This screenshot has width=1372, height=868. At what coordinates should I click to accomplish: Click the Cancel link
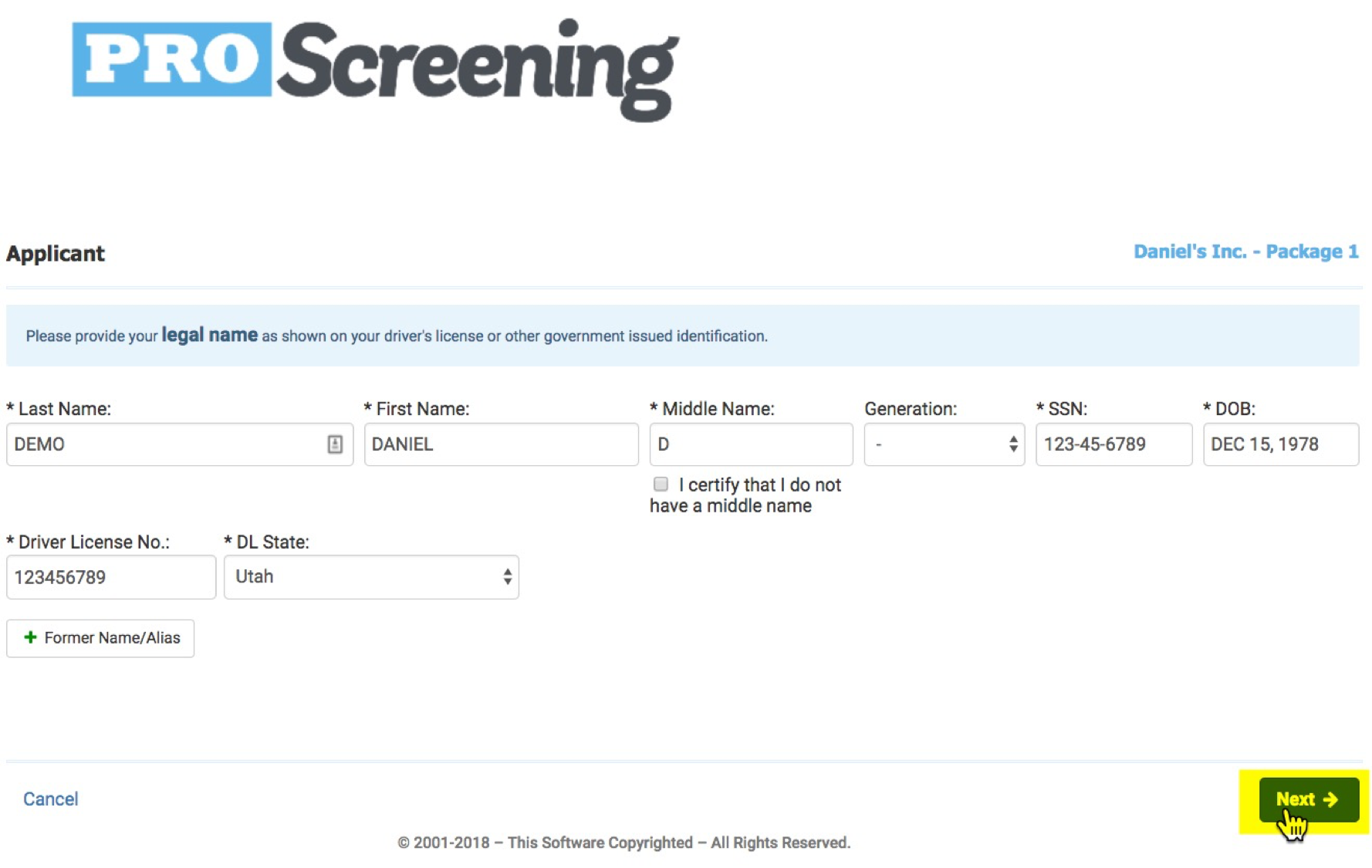51,799
